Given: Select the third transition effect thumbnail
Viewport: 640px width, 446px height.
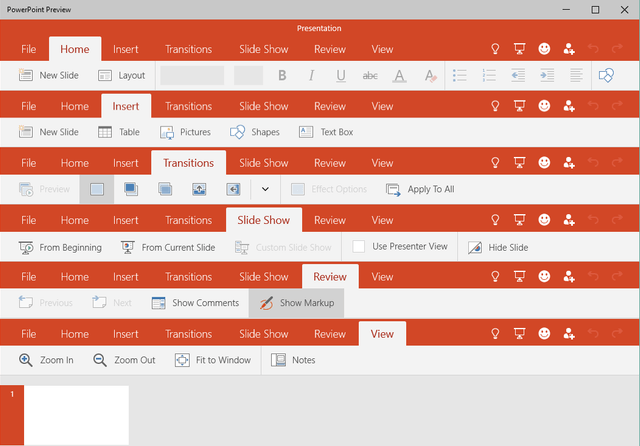Looking at the screenshot, I should [165, 189].
